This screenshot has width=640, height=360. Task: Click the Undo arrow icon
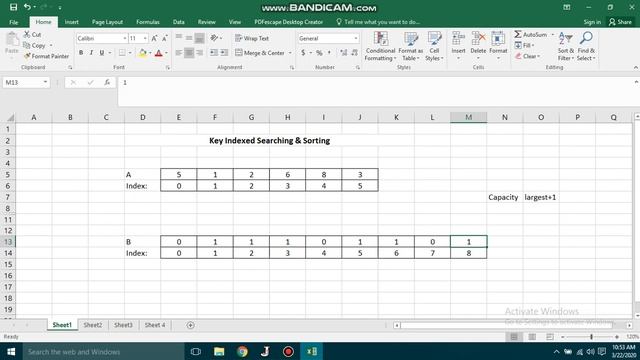click(x=27, y=7)
